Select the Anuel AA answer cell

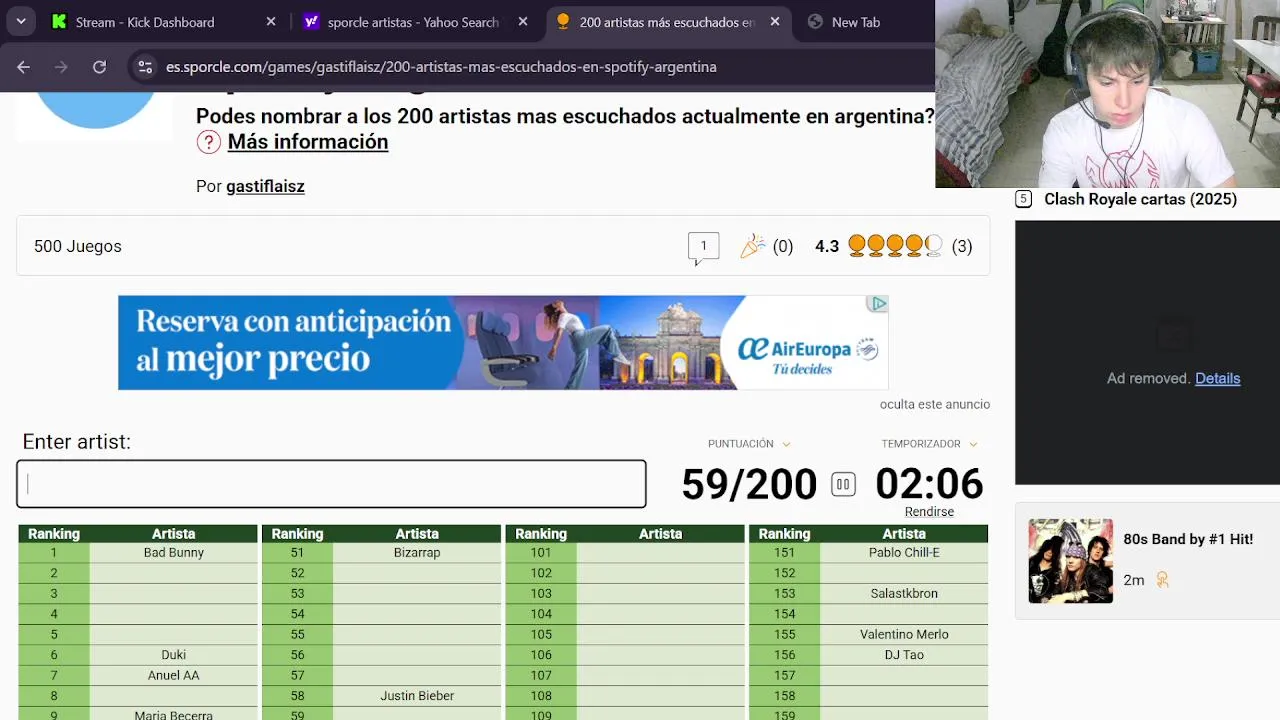[x=174, y=675]
